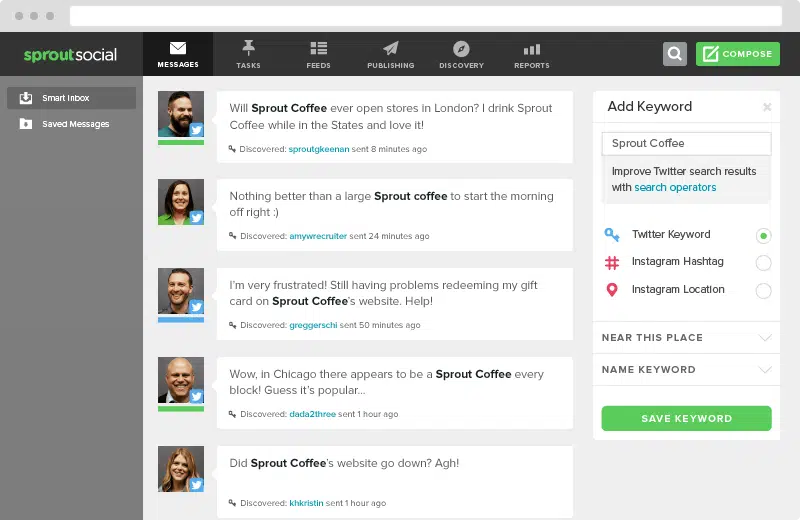Open Smart Inbox in the sidebar

click(x=70, y=98)
